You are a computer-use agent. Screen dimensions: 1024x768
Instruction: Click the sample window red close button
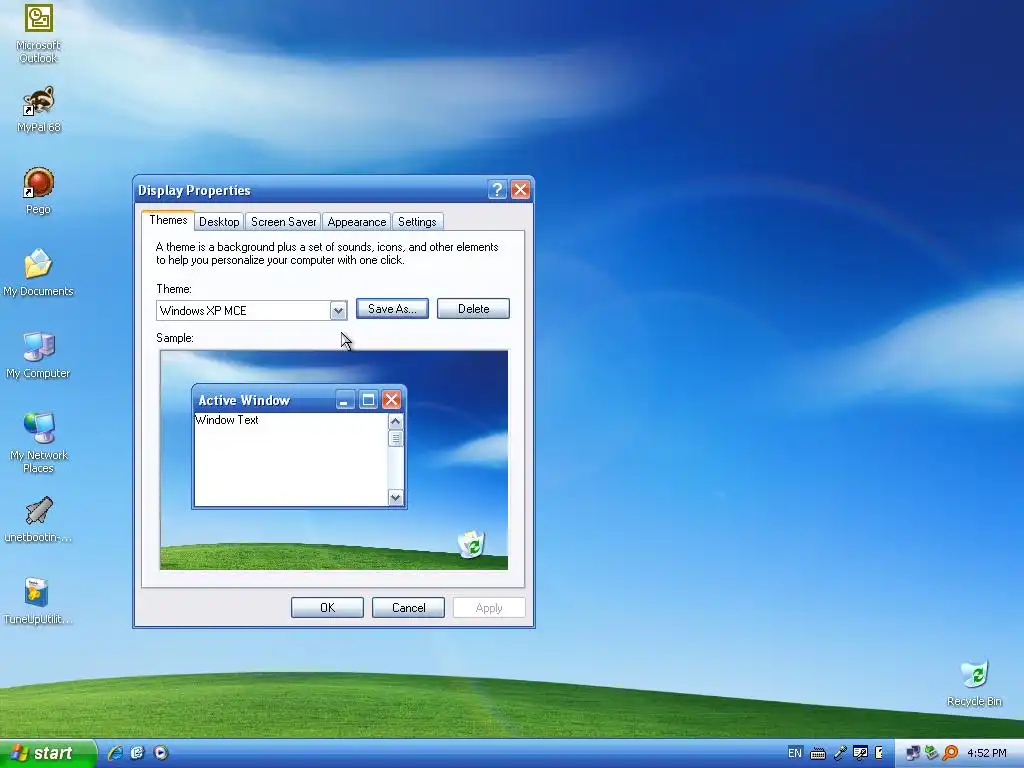[391, 400]
